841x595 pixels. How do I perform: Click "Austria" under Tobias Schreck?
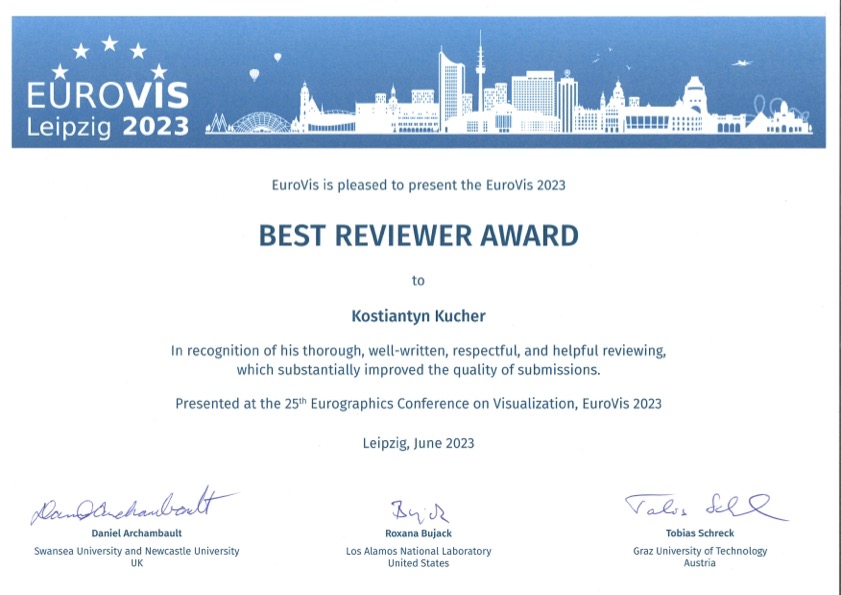[700, 563]
